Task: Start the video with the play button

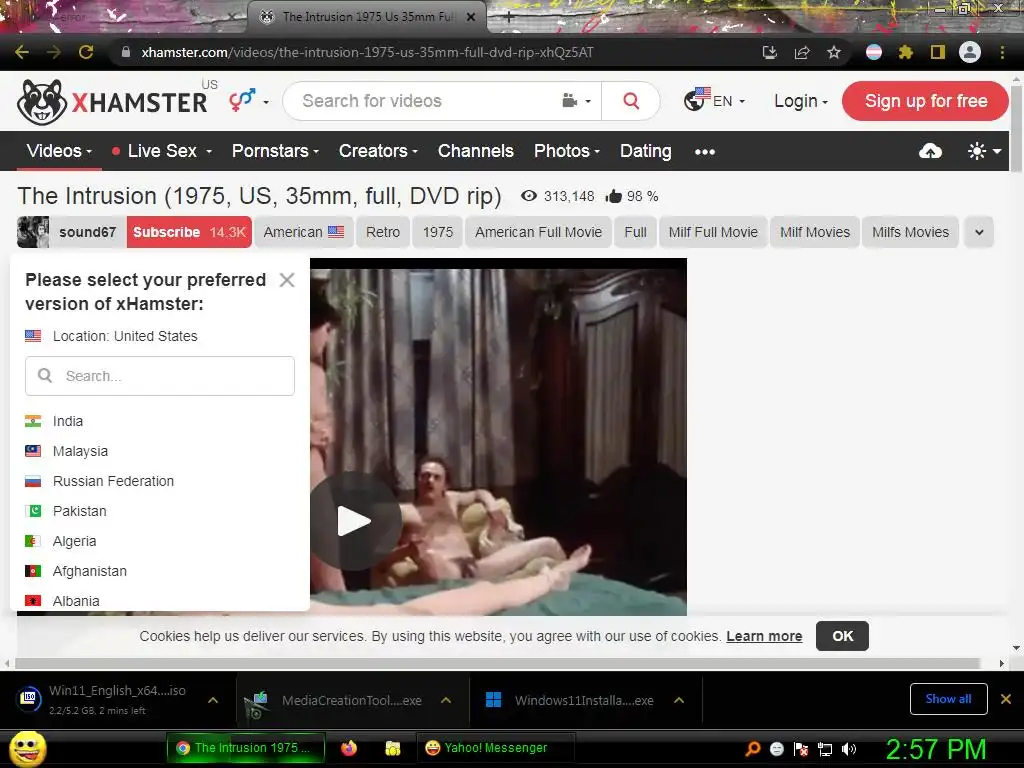Action: (354, 520)
